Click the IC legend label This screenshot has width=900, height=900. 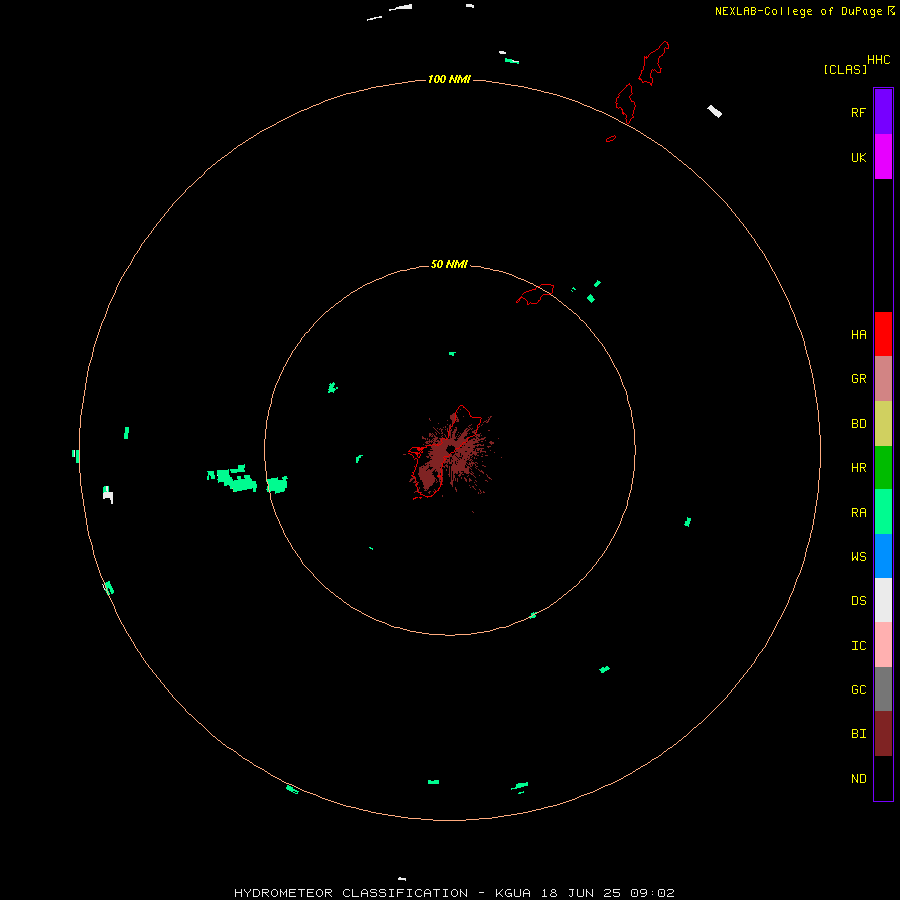click(x=859, y=646)
